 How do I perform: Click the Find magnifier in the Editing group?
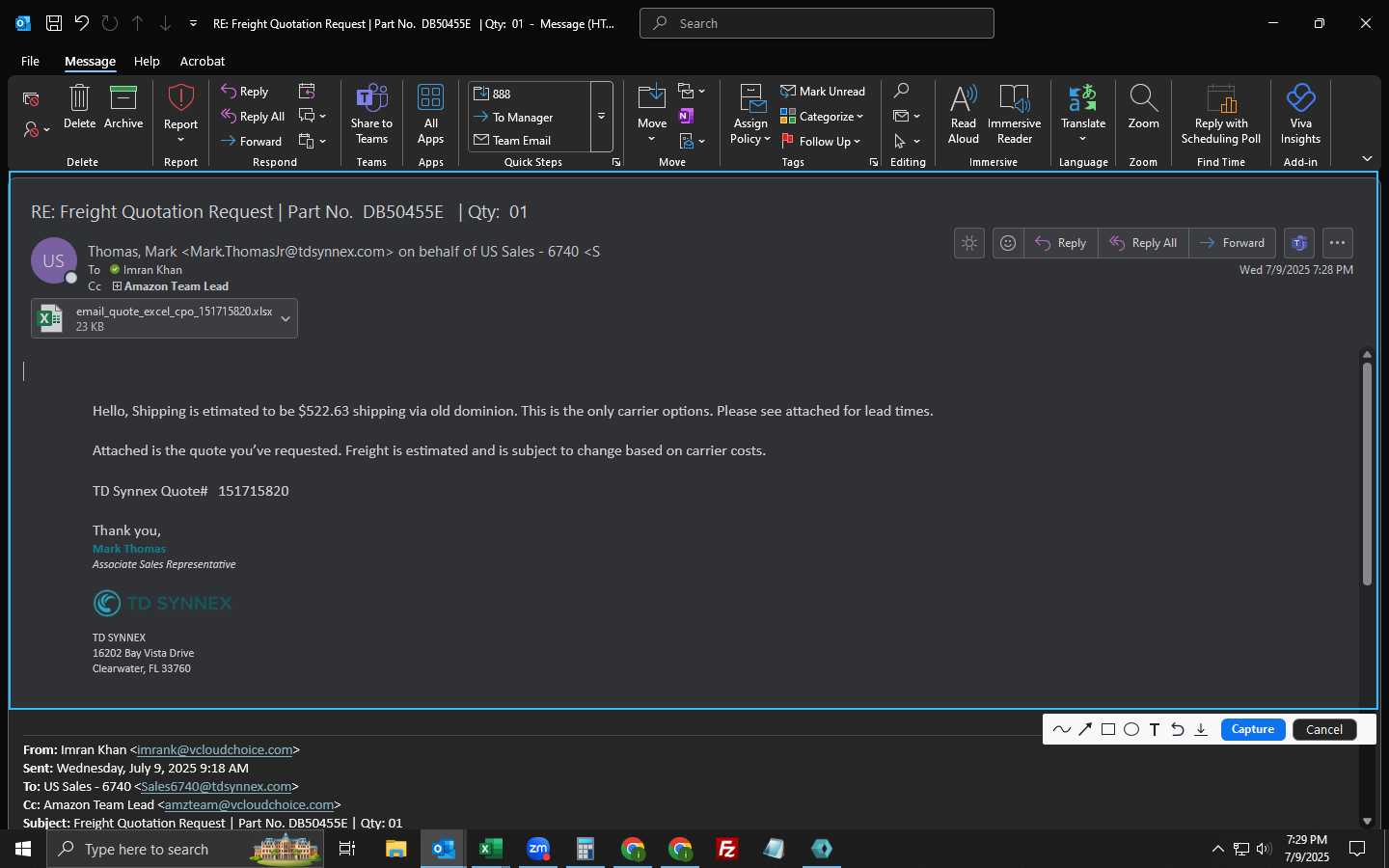[x=901, y=91]
